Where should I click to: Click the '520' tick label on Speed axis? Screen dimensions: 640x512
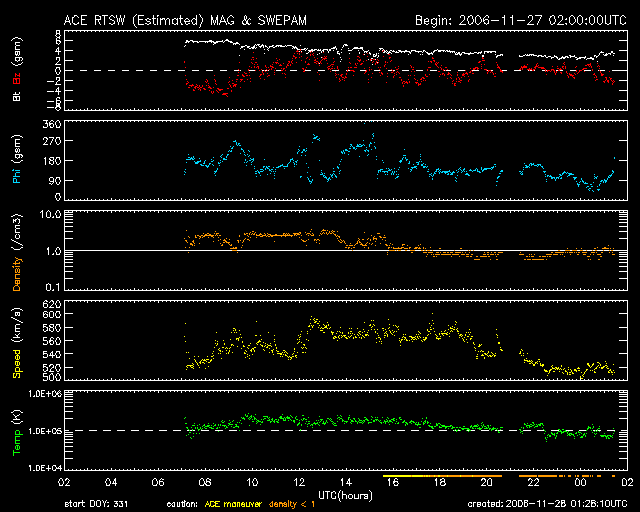pyautogui.click(x=52, y=367)
